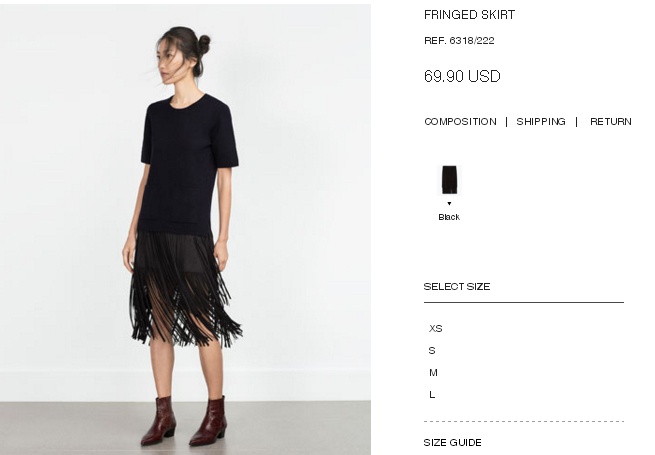Click the model's hair bun in photo
The width and height of the screenshot is (655, 455).
tap(204, 45)
